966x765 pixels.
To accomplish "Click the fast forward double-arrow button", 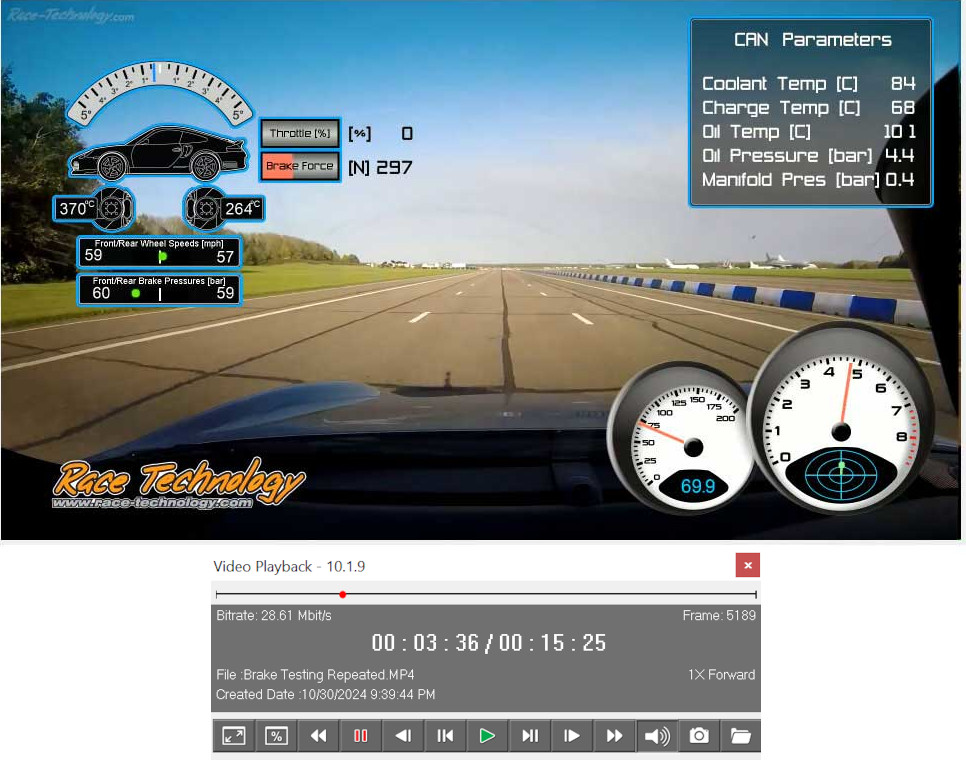I will point(614,736).
